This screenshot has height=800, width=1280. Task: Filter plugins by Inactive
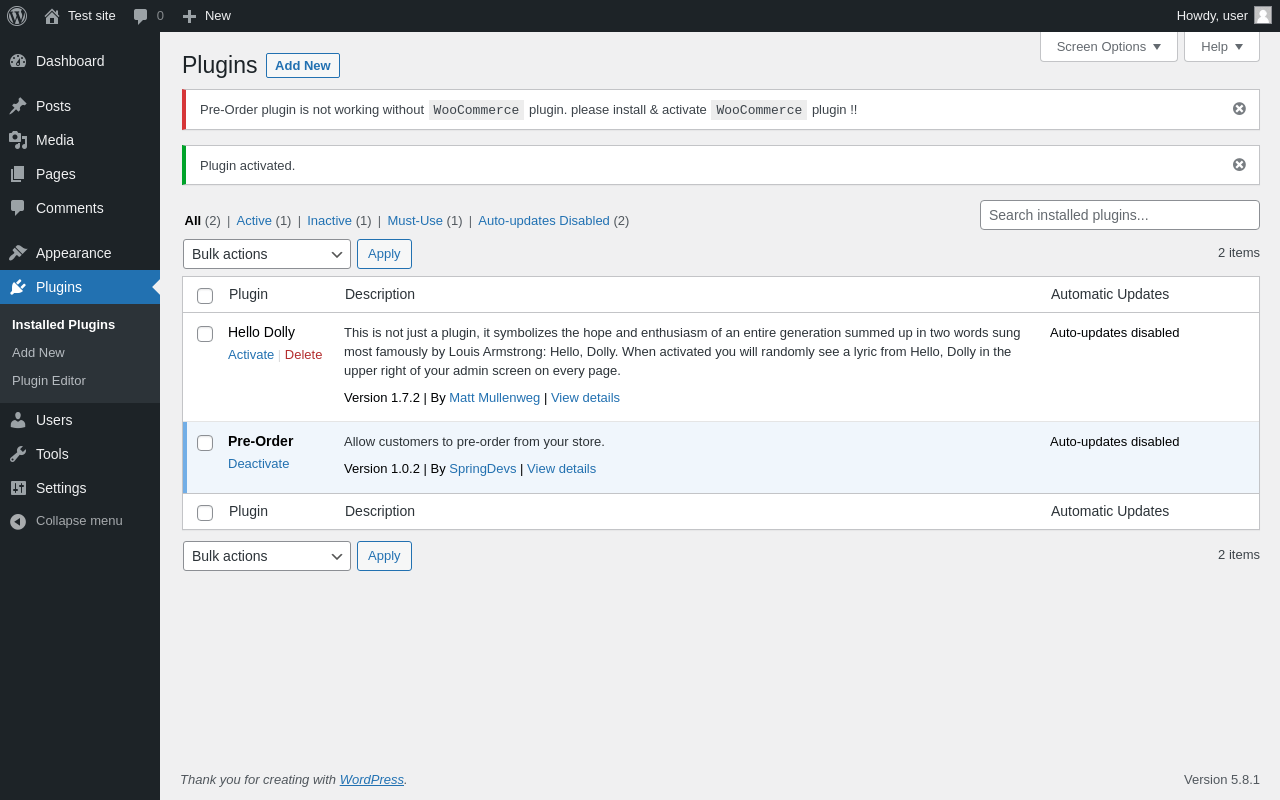[x=329, y=221]
